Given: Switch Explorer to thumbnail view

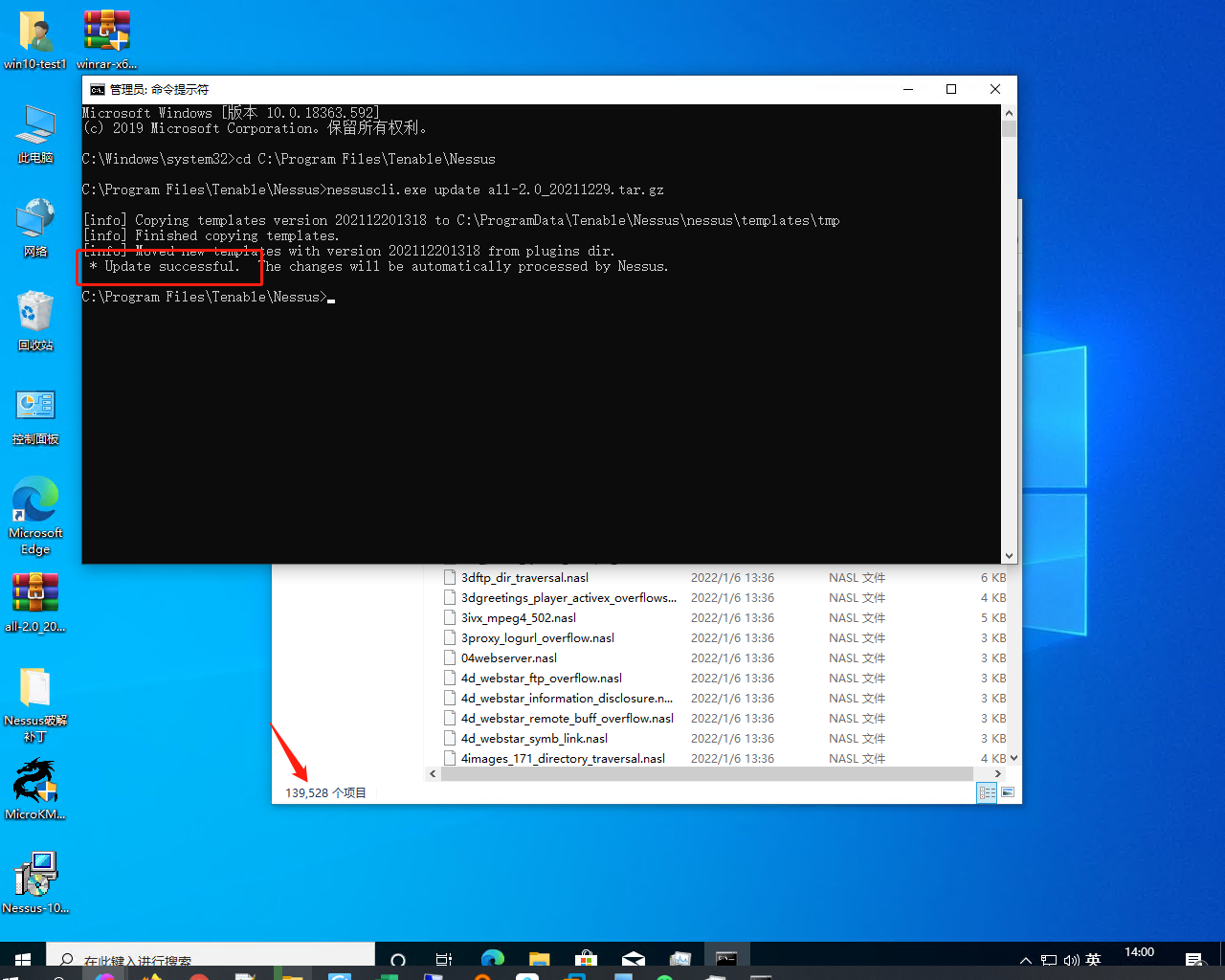Looking at the screenshot, I should (1008, 791).
